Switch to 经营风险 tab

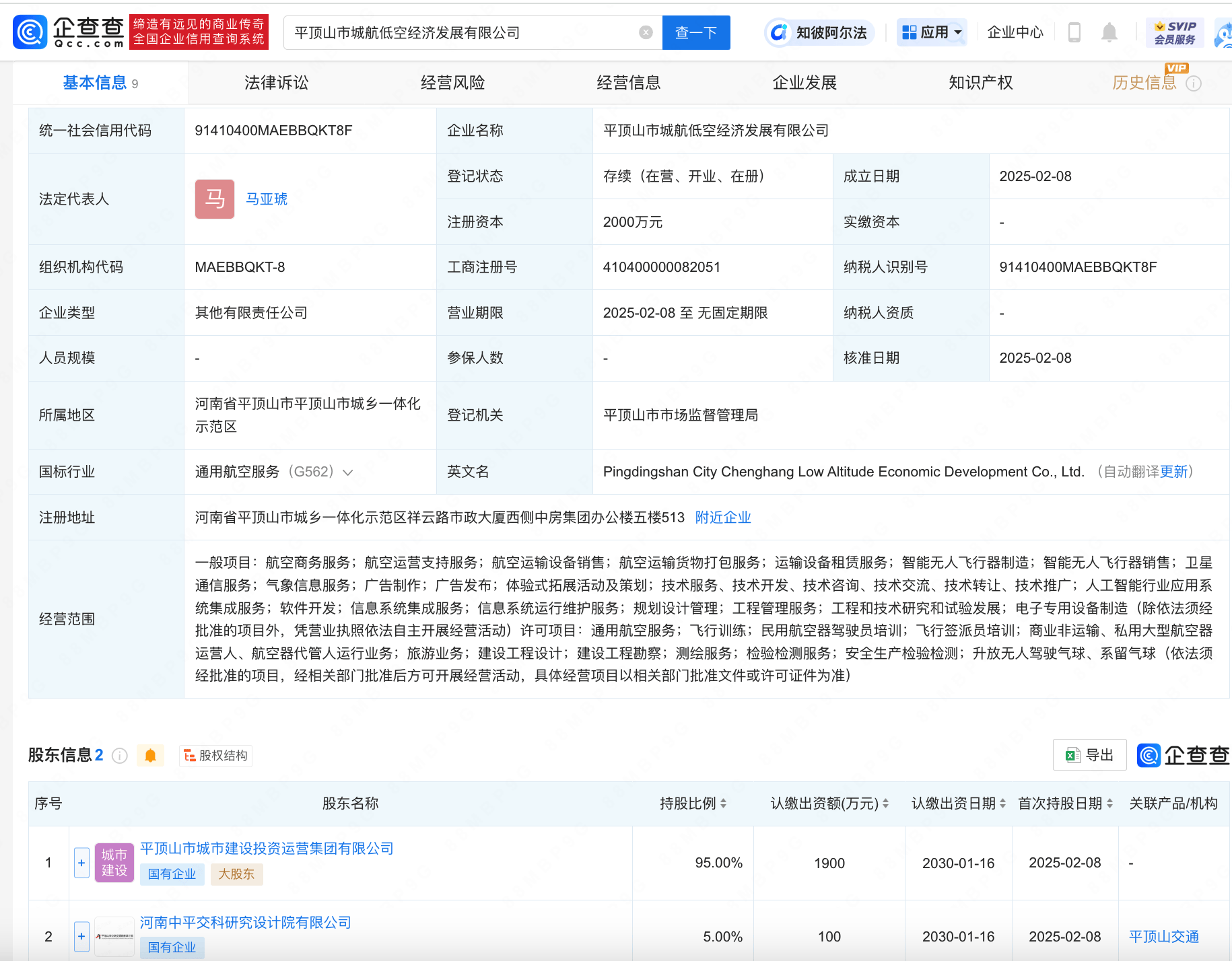pos(452,83)
